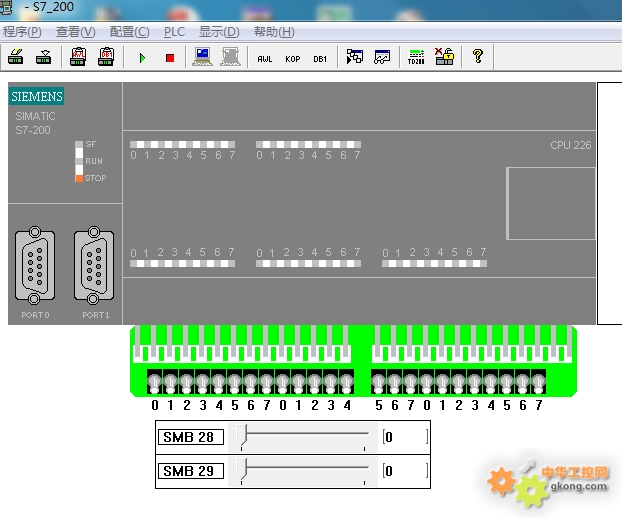Click the SF fault LED
The width and height of the screenshot is (622, 518).
click(x=79, y=144)
